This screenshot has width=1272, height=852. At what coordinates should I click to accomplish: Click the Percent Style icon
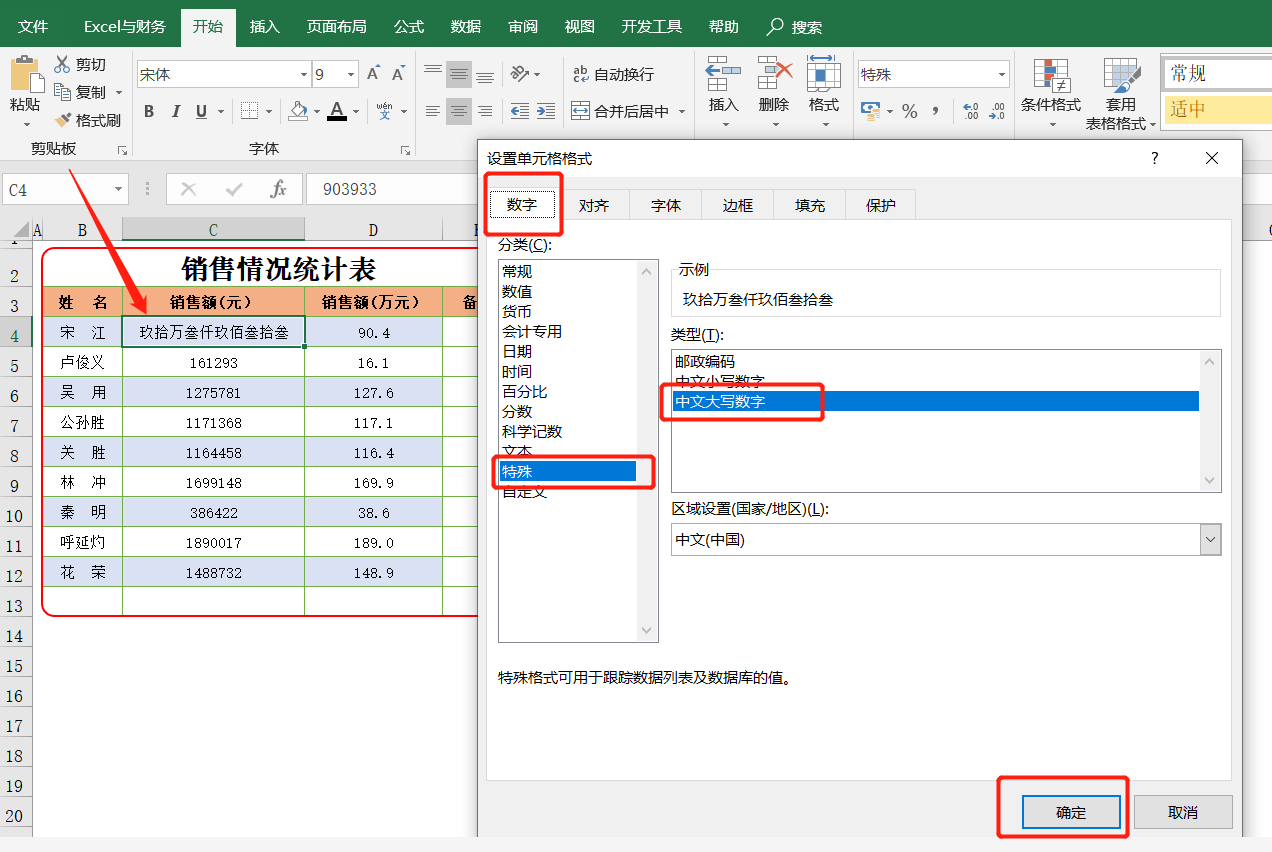coord(909,112)
